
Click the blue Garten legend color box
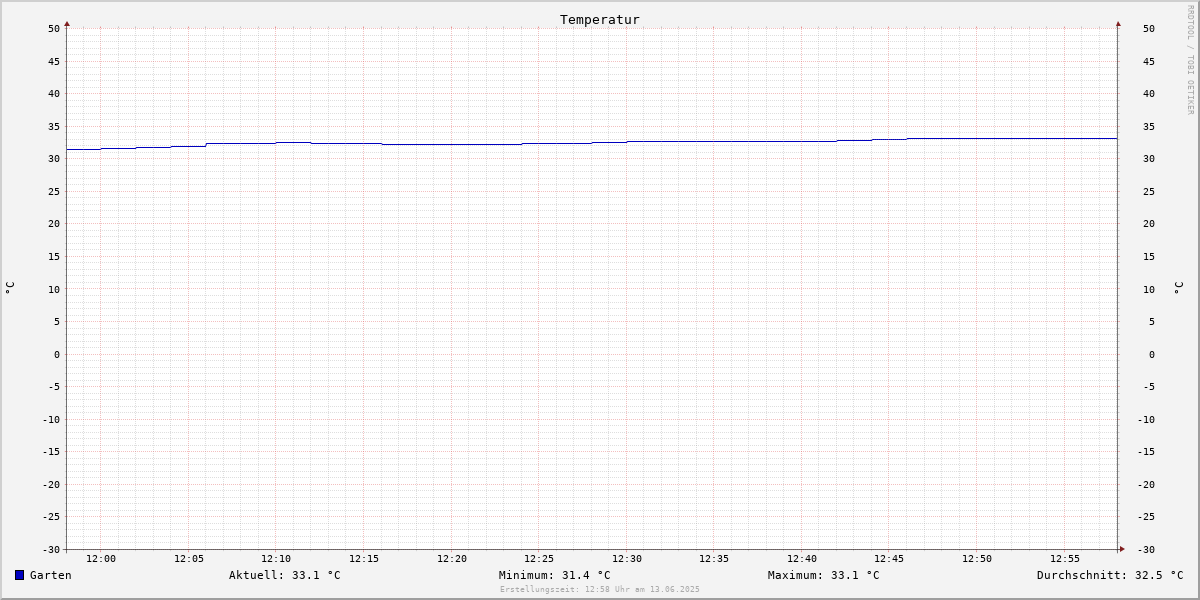19,575
